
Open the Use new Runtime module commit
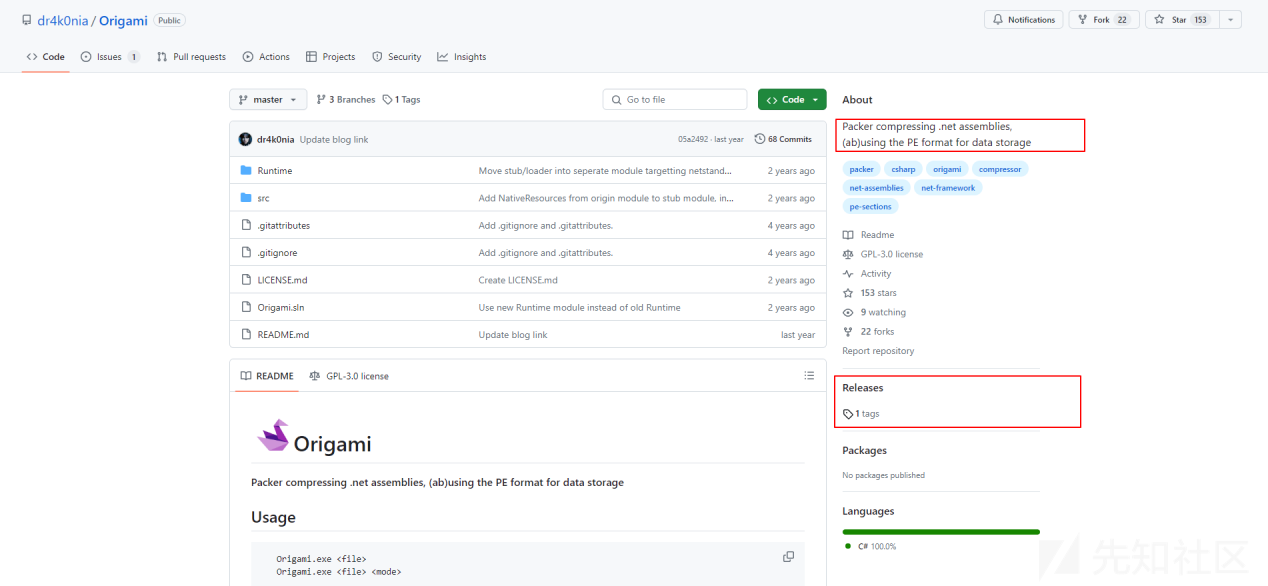click(x=579, y=308)
